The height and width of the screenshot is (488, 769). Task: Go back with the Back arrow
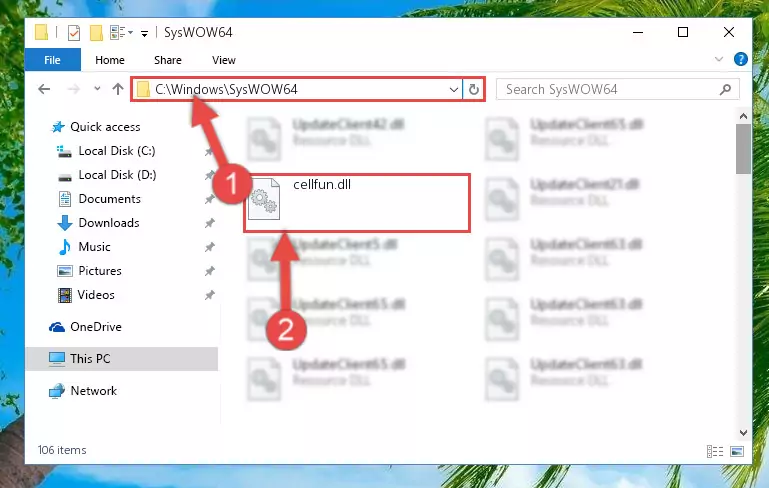(44, 89)
